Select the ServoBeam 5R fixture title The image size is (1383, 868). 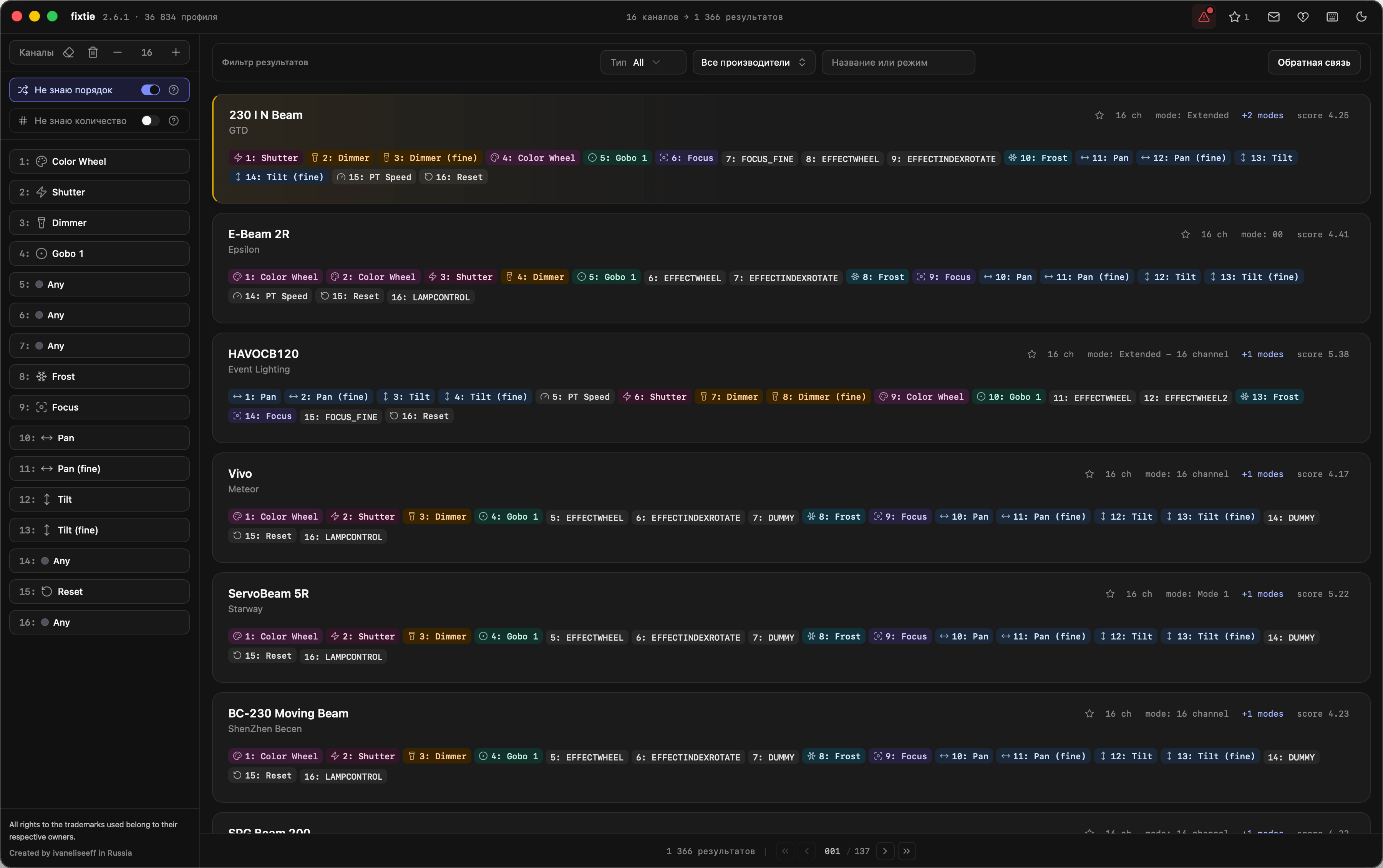click(x=269, y=594)
